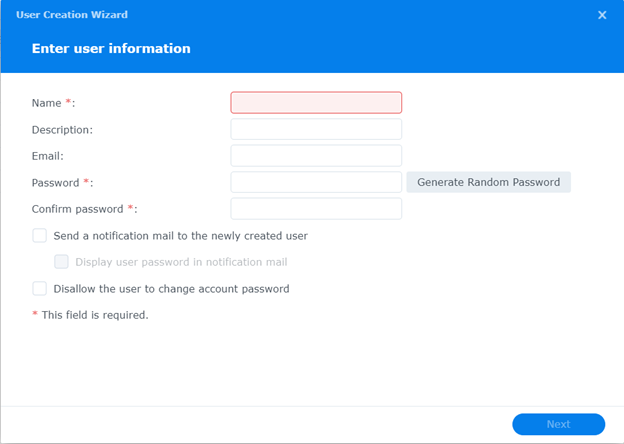Focus the Description text box

click(x=316, y=129)
